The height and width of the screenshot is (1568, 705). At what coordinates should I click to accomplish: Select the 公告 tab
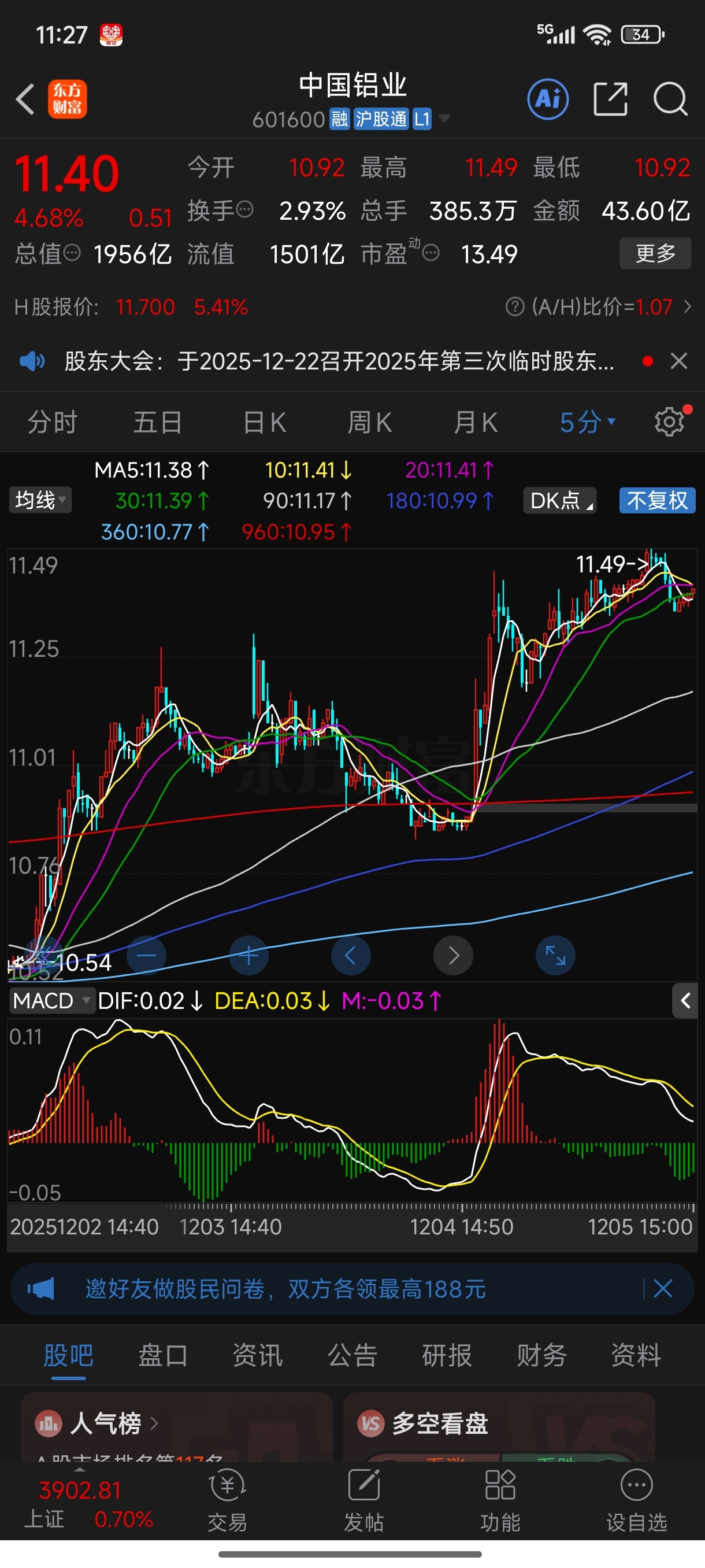352,1355
